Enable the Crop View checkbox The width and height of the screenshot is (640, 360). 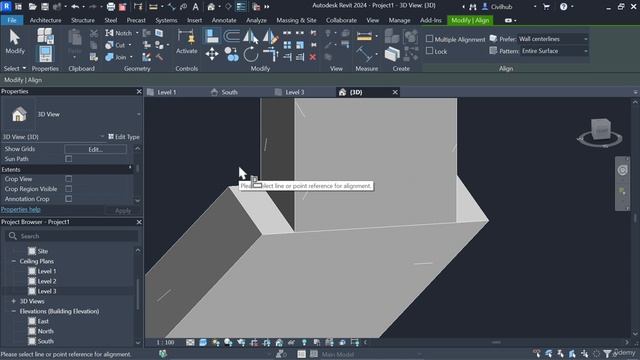point(69,179)
